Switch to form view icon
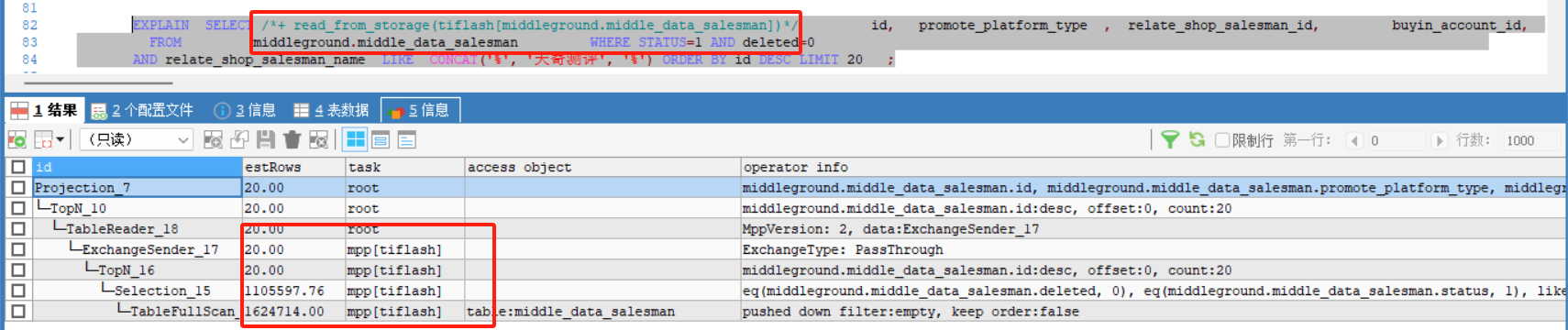Screen dimensions: 1568x330 (x=381, y=139)
